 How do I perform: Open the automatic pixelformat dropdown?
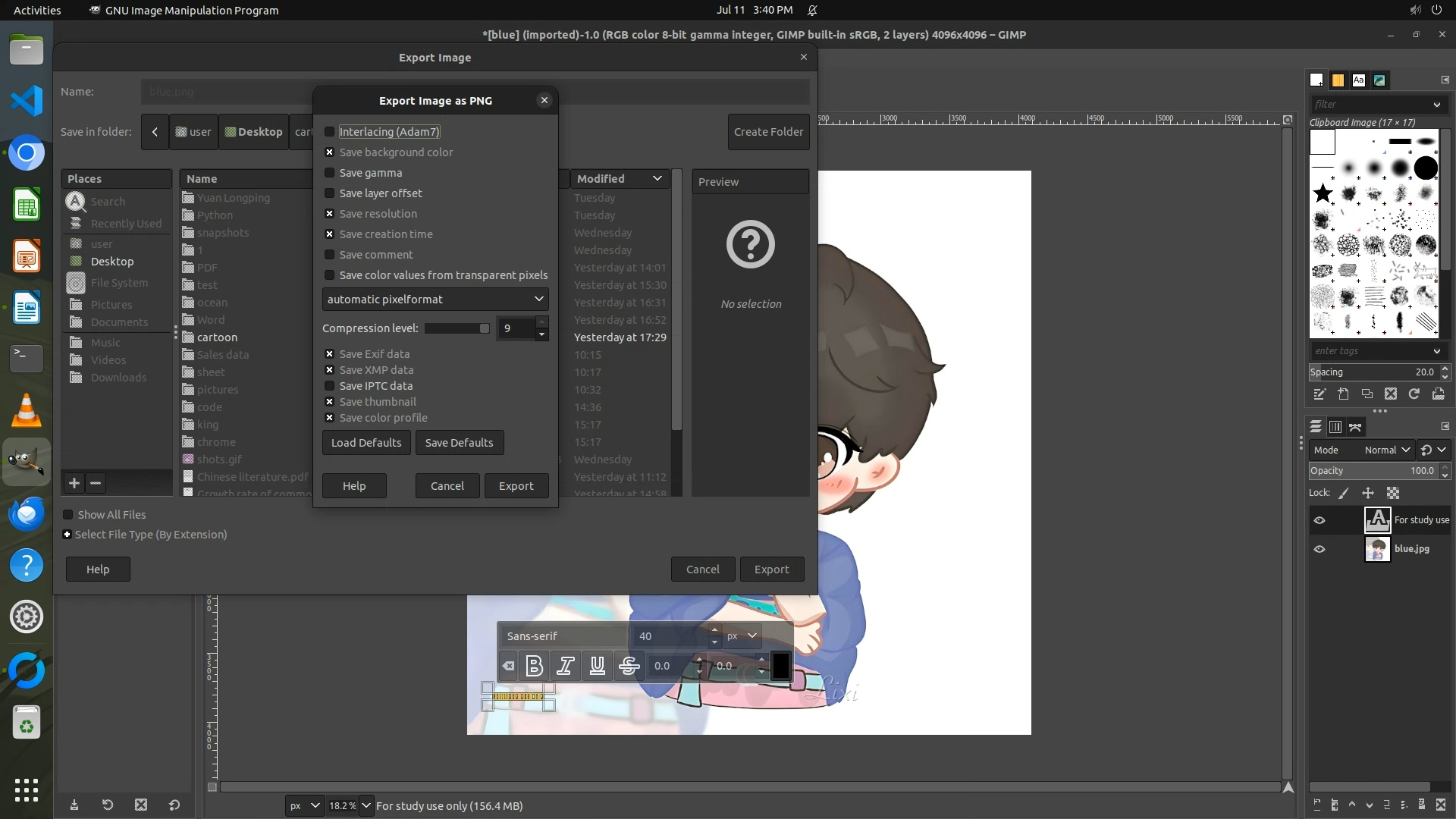pos(435,300)
